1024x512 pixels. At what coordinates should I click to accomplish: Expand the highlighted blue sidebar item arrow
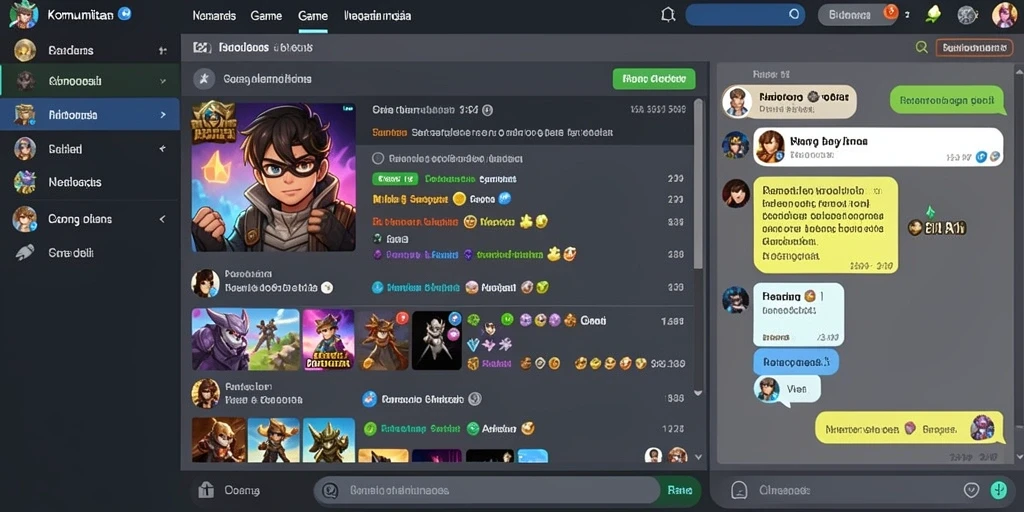pos(163,115)
